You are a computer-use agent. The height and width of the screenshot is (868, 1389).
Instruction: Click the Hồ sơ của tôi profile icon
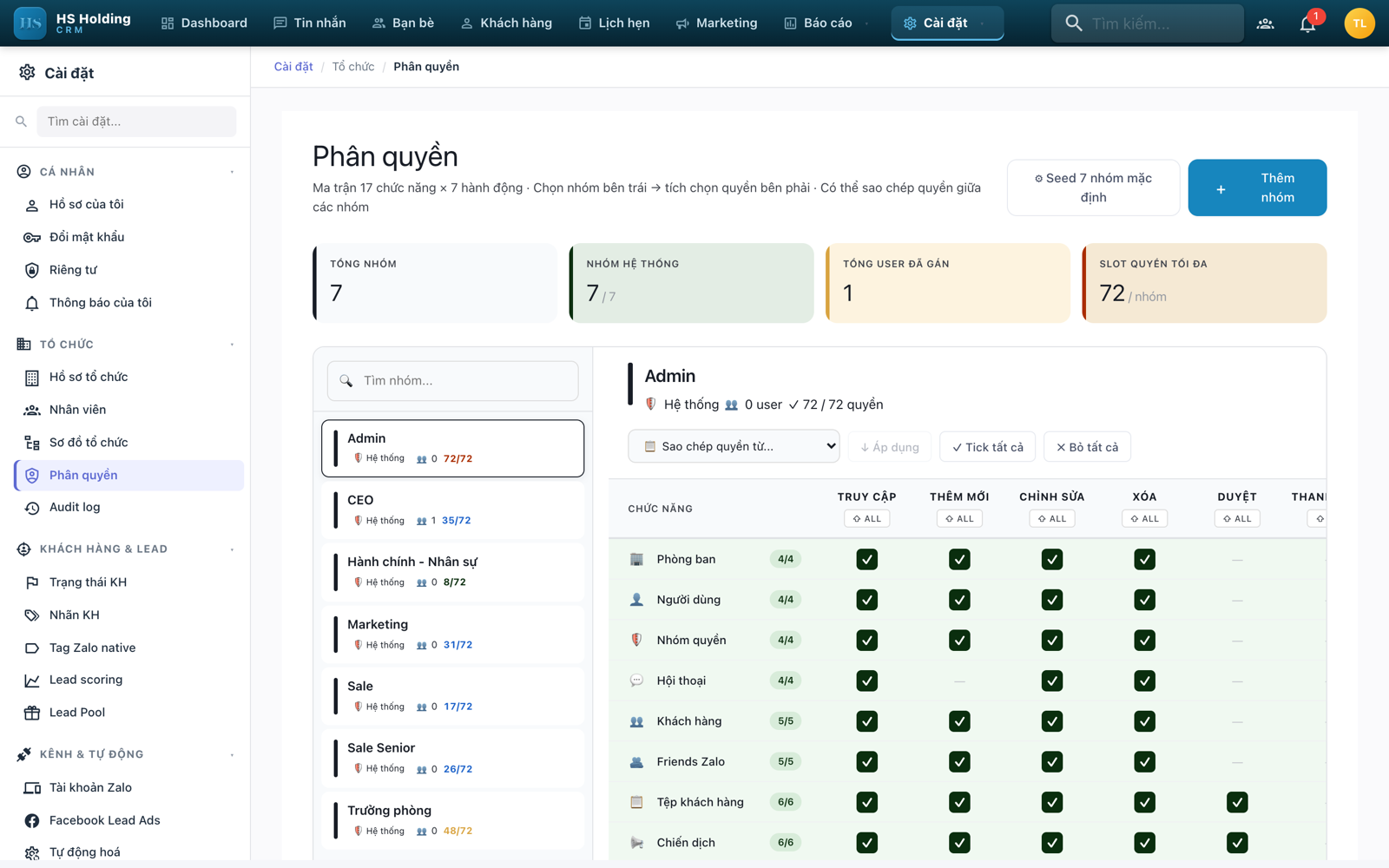click(x=32, y=205)
